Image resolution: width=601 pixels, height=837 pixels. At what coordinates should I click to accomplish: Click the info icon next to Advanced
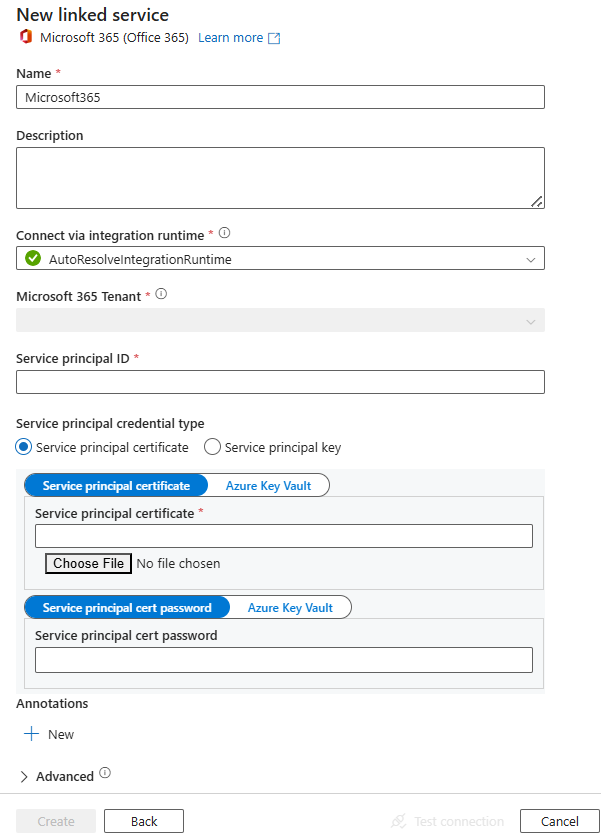[x=104, y=775]
